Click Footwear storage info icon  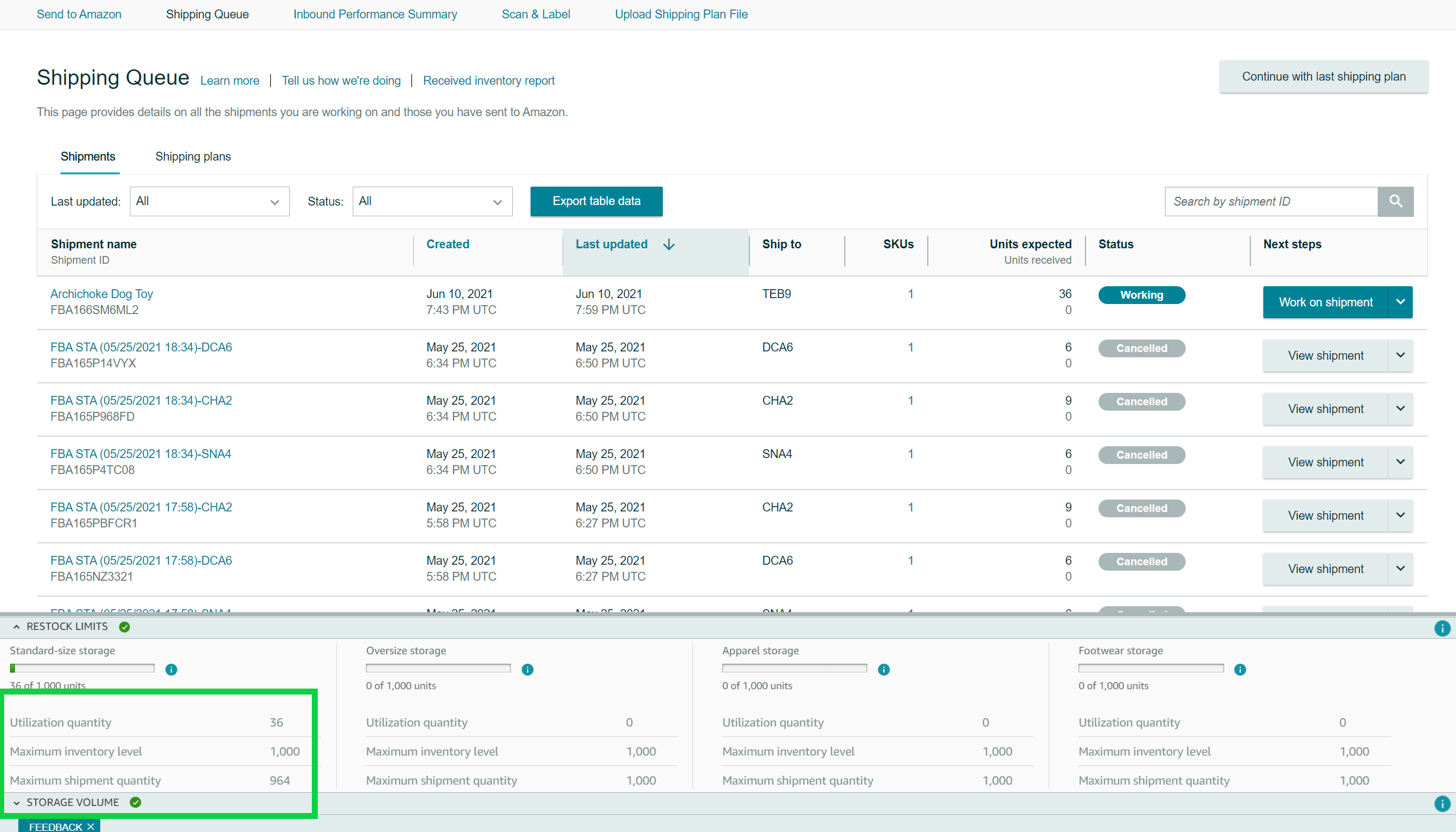point(1240,670)
